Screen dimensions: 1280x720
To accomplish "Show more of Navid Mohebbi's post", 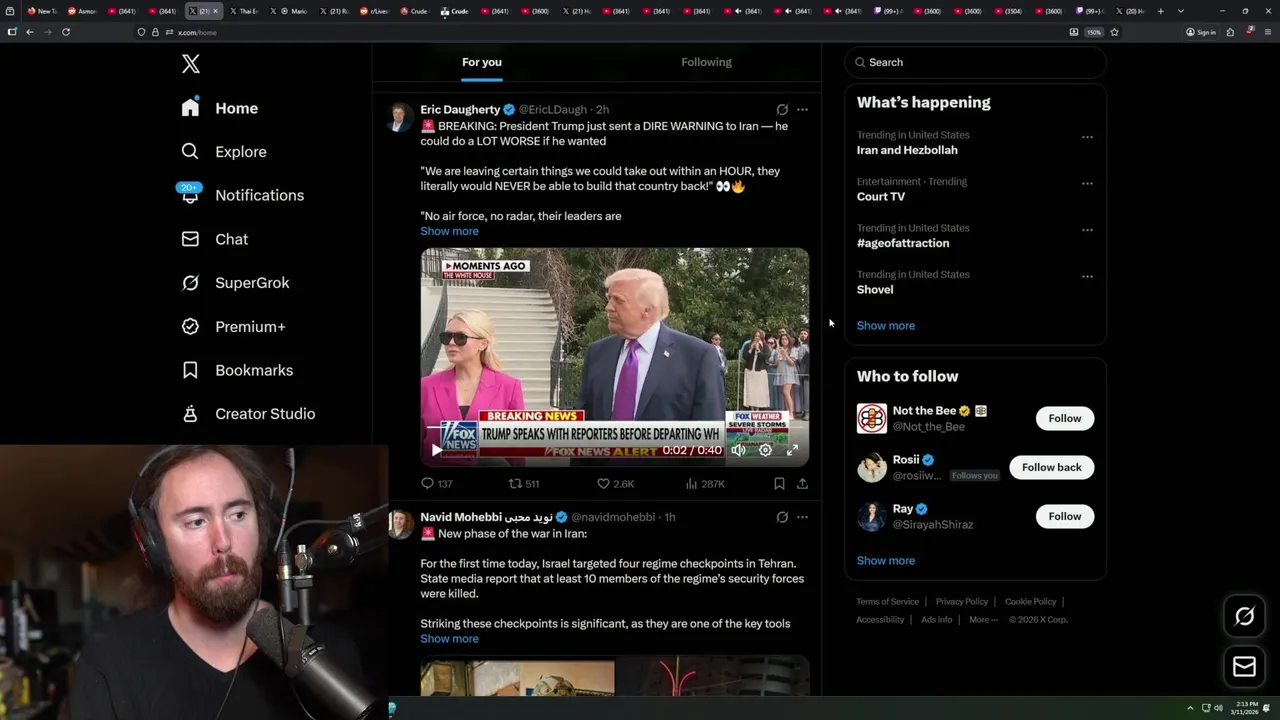I will click(449, 639).
